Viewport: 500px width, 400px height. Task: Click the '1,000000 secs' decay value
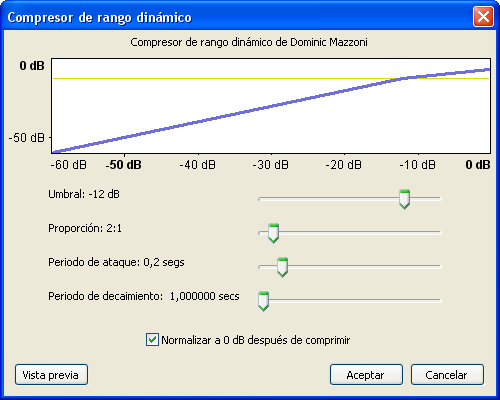pyautogui.click(x=204, y=296)
